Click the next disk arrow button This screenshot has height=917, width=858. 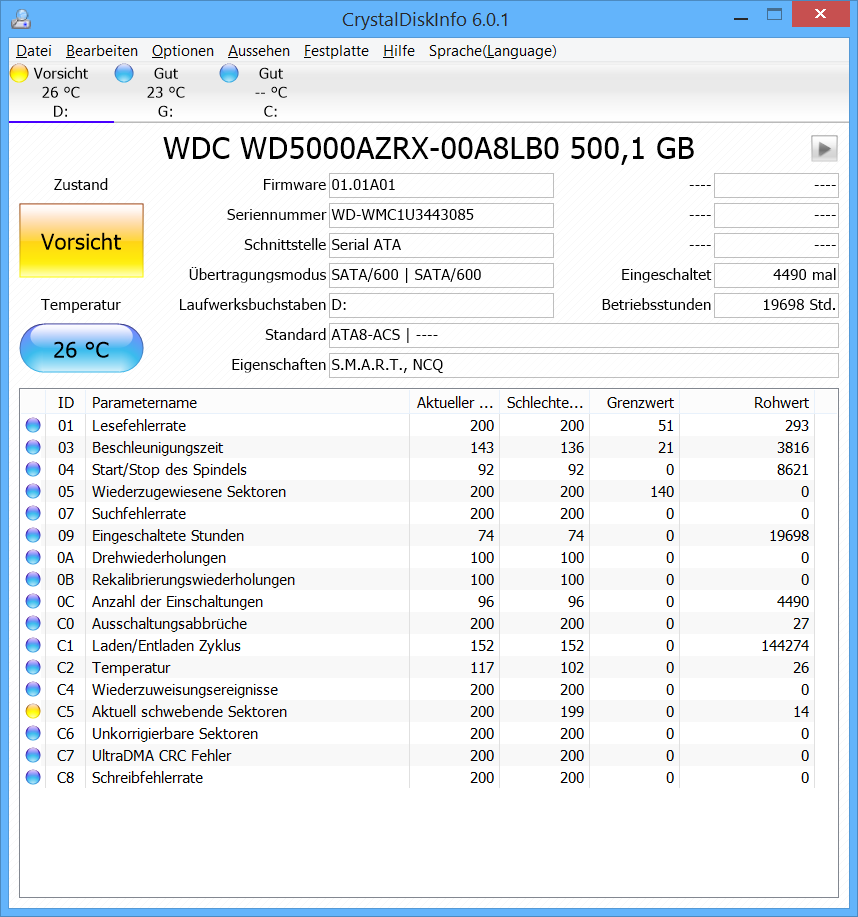(x=824, y=149)
